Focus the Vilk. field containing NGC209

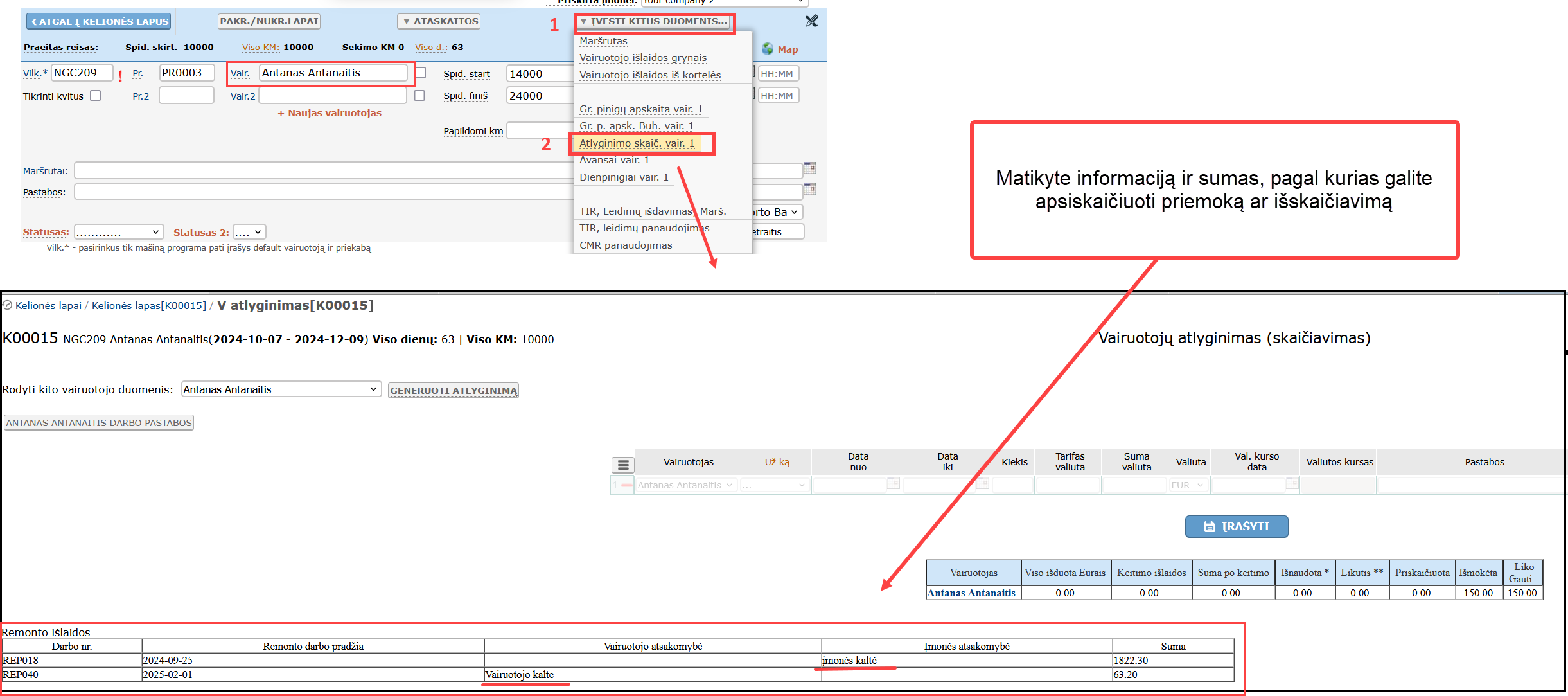82,73
